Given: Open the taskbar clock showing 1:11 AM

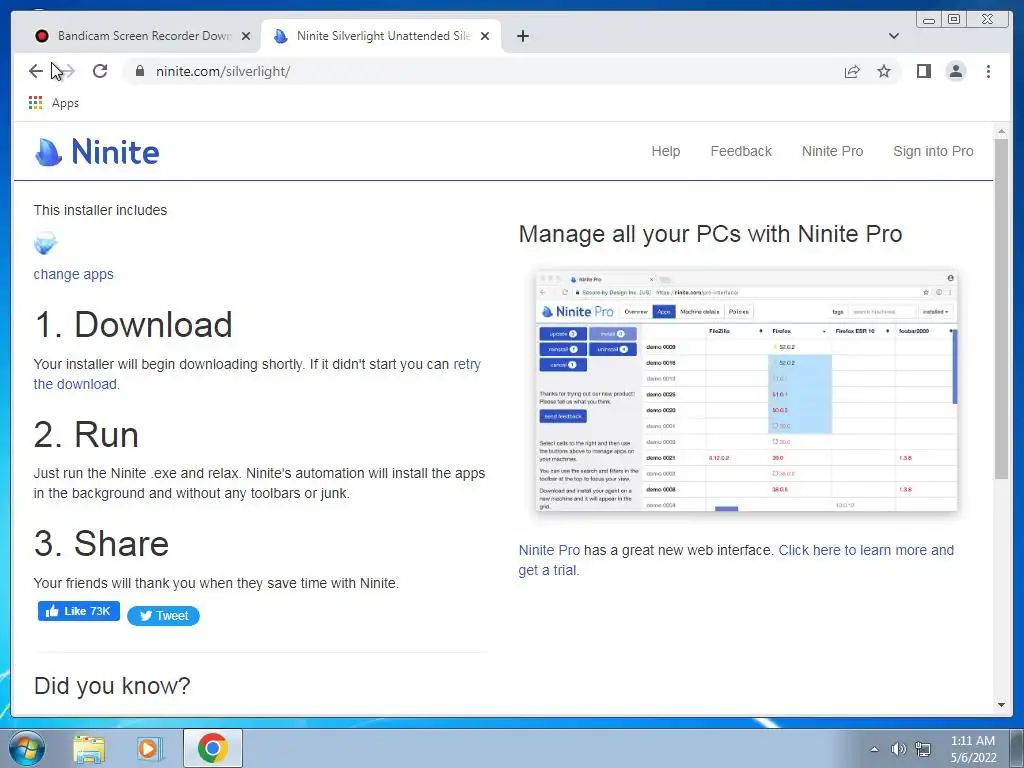Looking at the screenshot, I should [x=973, y=749].
